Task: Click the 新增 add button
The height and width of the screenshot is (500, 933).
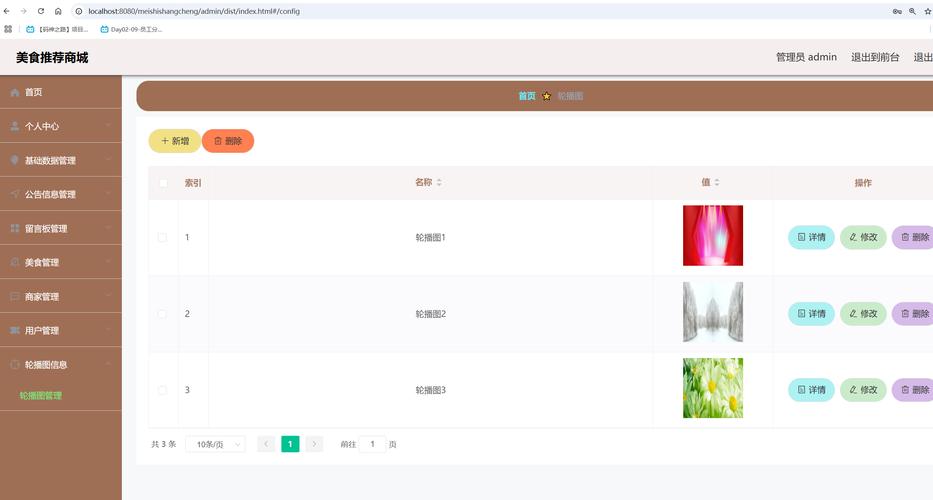Action: pyautogui.click(x=174, y=141)
